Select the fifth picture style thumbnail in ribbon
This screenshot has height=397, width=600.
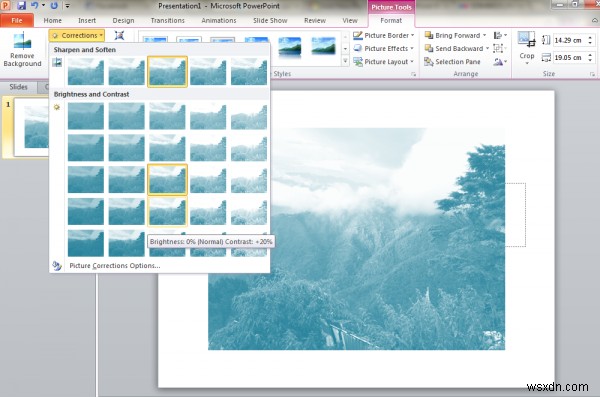pyautogui.click(x=290, y=47)
